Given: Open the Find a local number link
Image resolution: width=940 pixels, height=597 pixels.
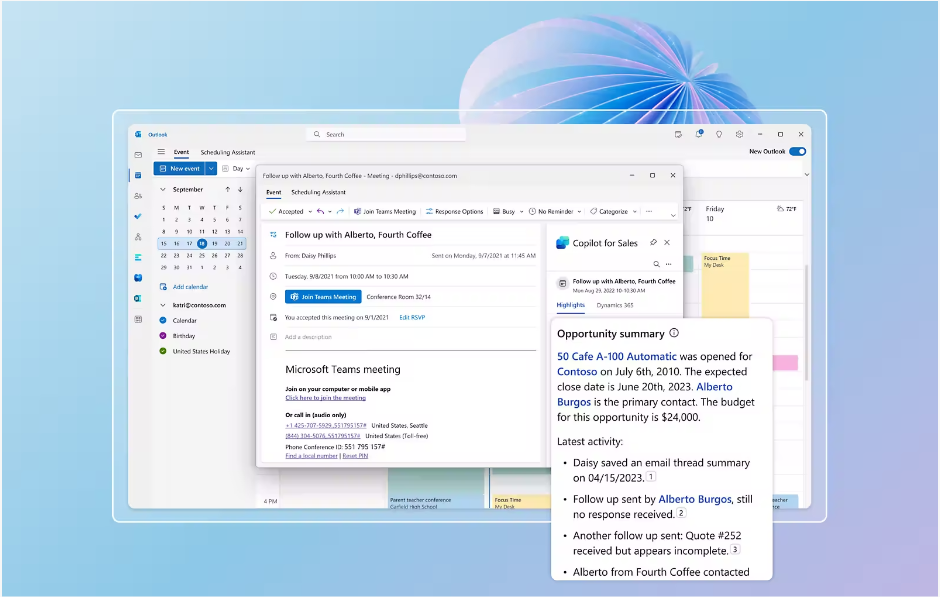Looking at the screenshot, I should pyautogui.click(x=312, y=456).
